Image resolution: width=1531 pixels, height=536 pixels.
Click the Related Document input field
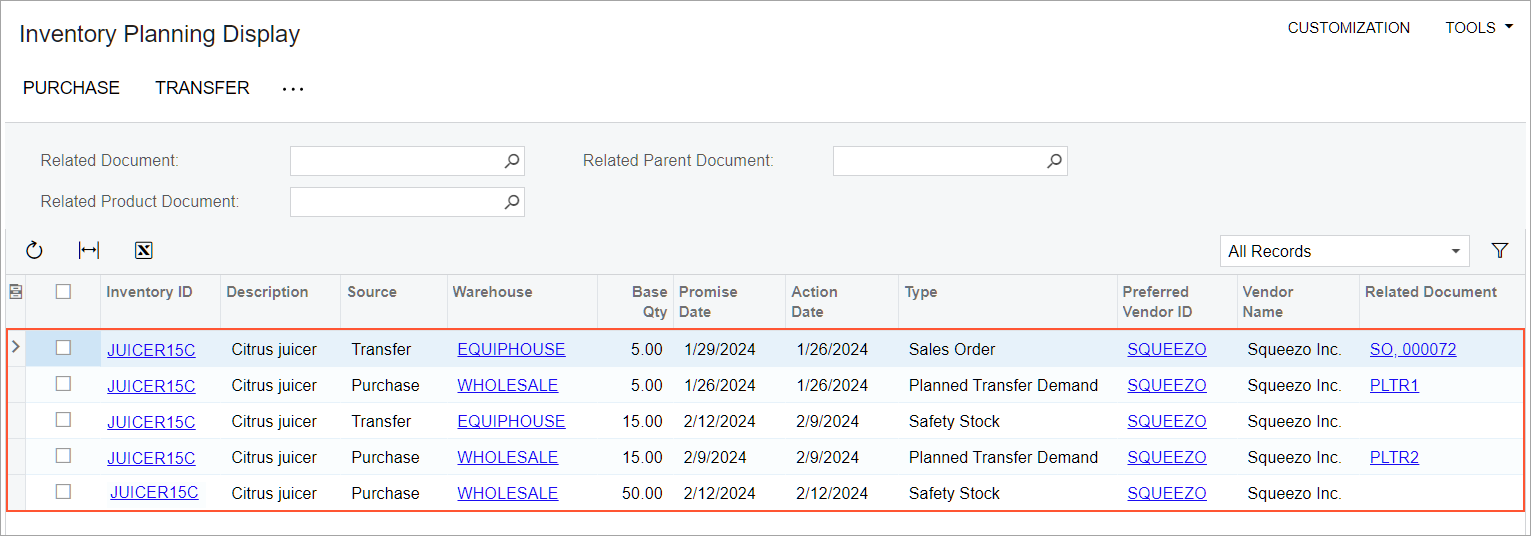click(395, 161)
